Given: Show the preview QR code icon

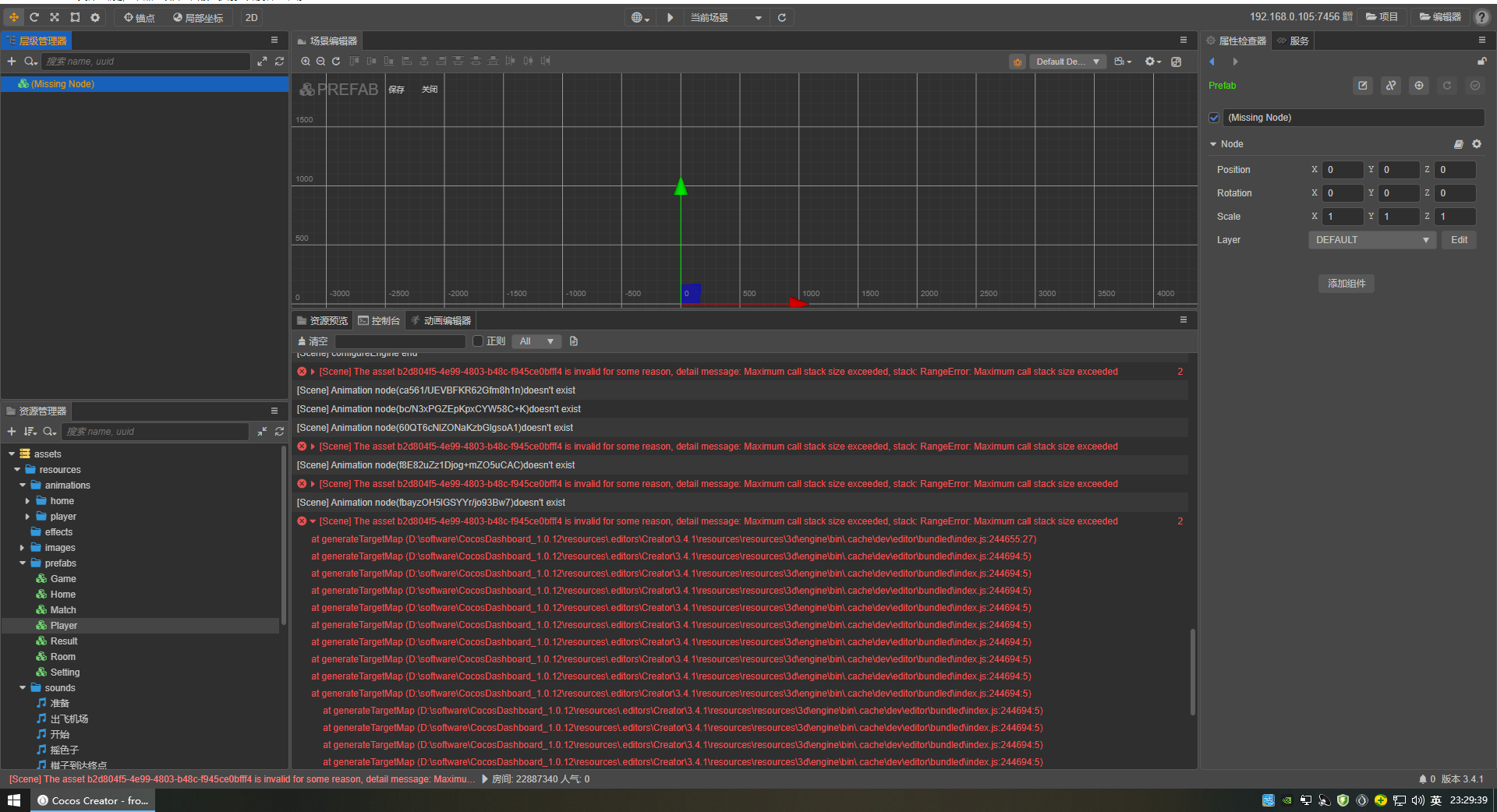Looking at the screenshot, I should pyautogui.click(x=1348, y=16).
